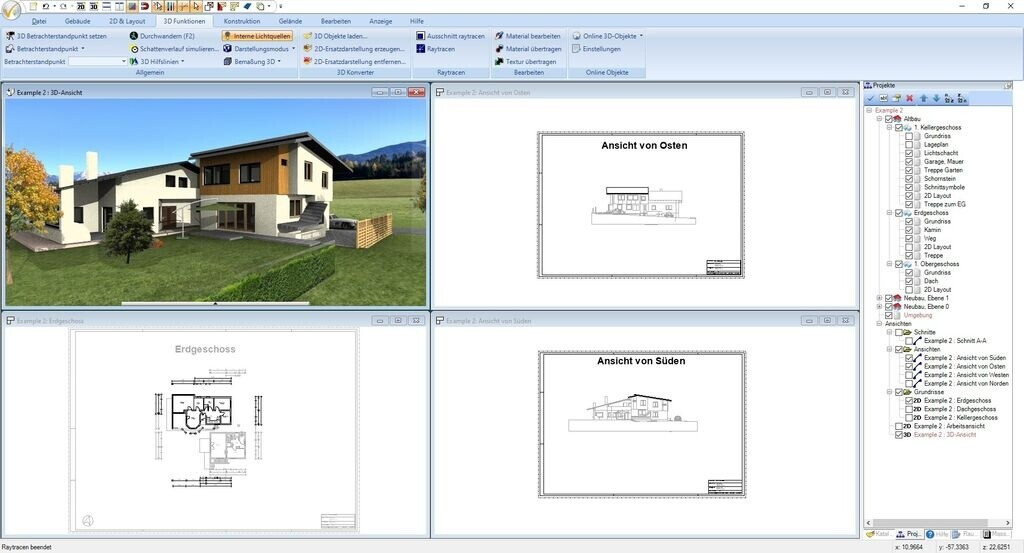1024x553 pixels.
Task: Open the Gelände ribbon tab
Action: pos(290,20)
